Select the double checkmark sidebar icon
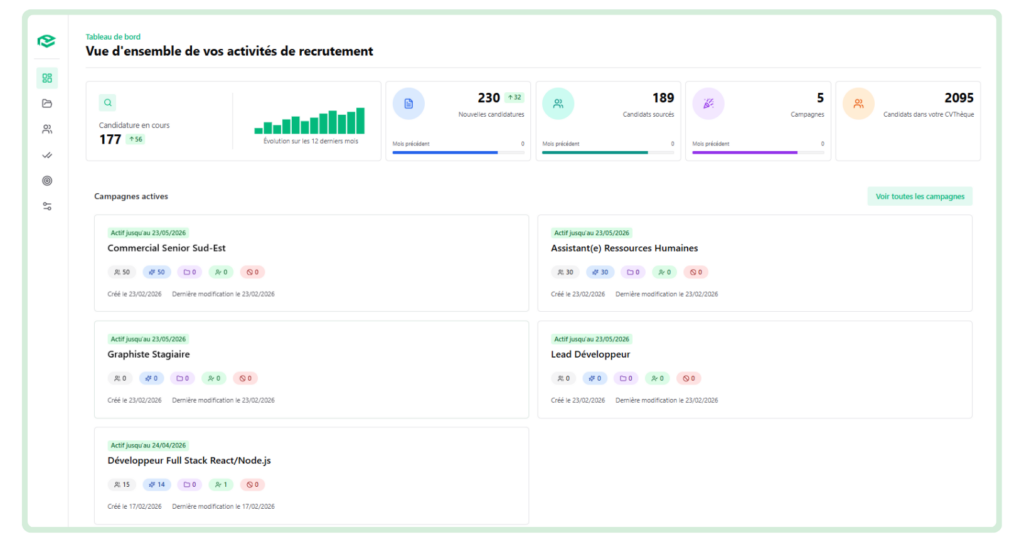This screenshot has width=1024, height=542. (47, 155)
